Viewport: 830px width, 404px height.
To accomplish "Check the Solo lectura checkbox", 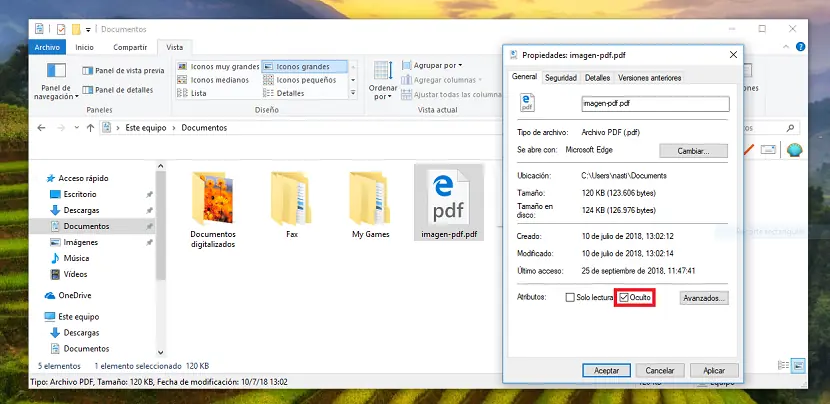I will (570, 298).
